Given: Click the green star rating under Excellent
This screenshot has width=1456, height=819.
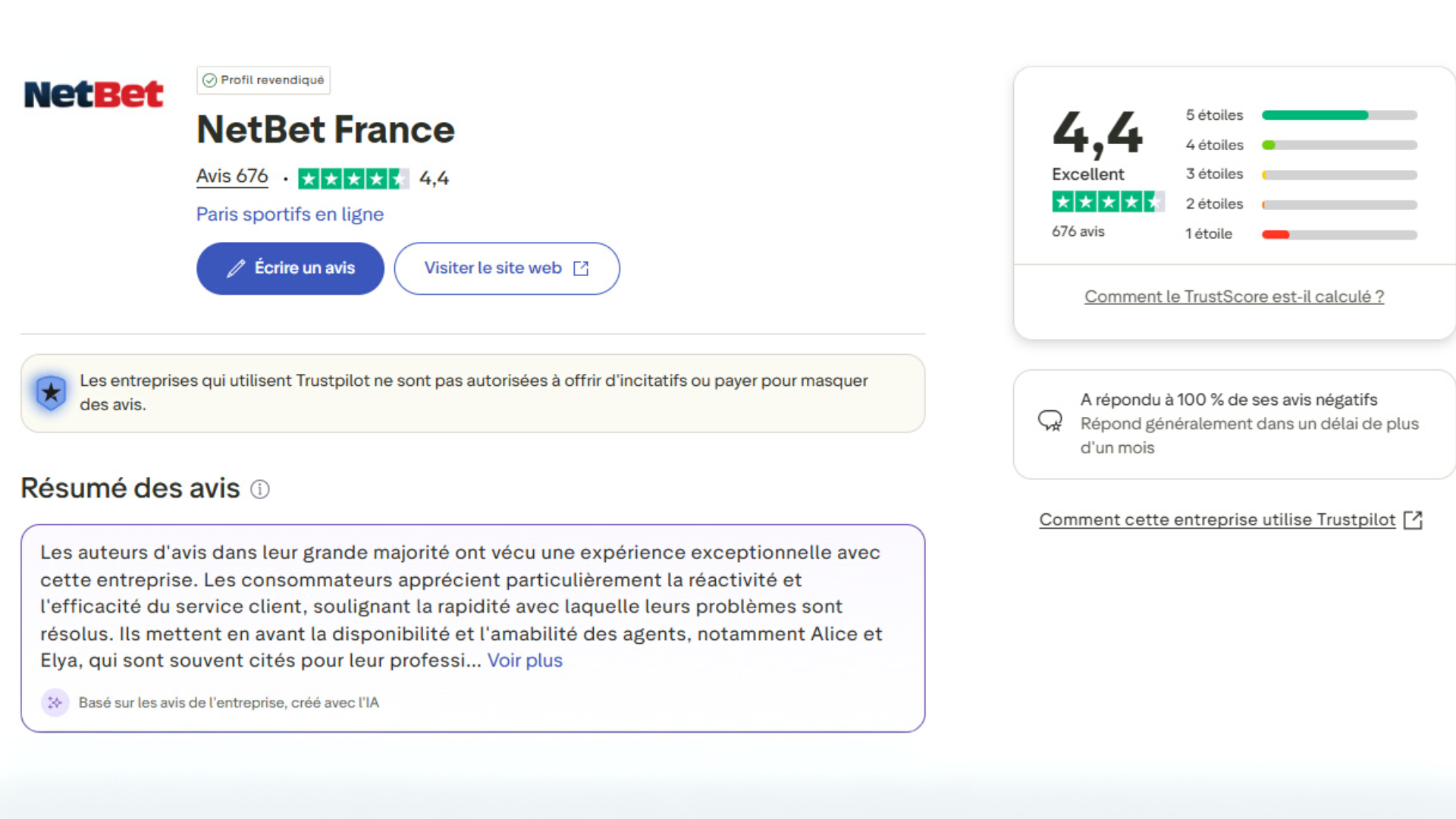Looking at the screenshot, I should (x=1108, y=201).
